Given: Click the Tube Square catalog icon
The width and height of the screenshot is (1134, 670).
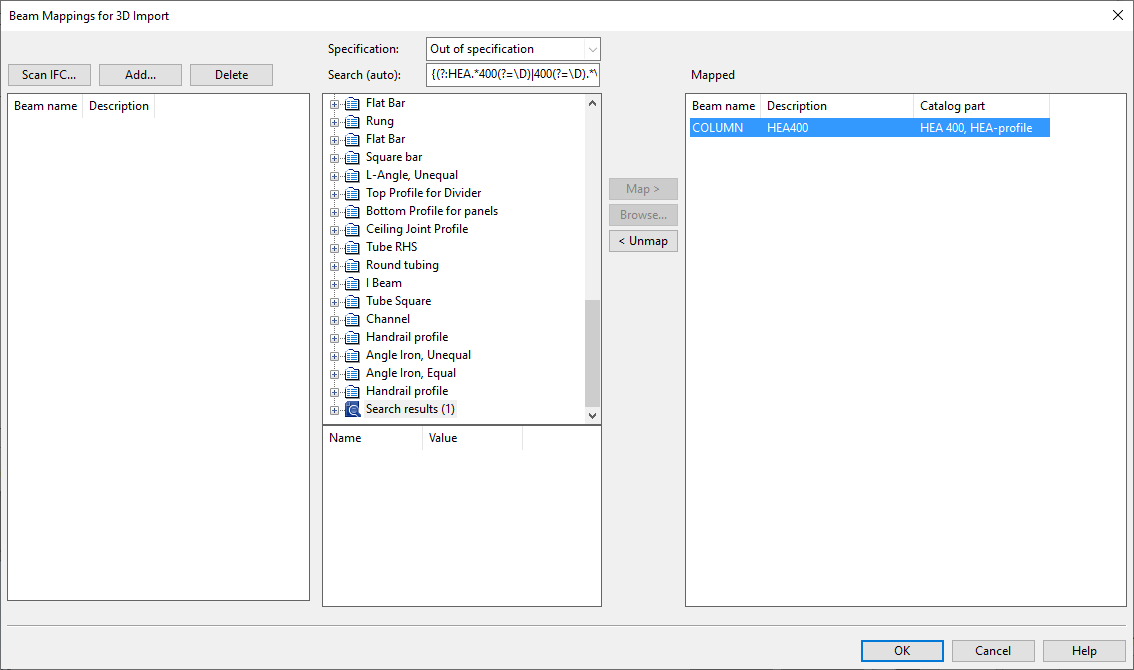Looking at the screenshot, I should tap(352, 301).
